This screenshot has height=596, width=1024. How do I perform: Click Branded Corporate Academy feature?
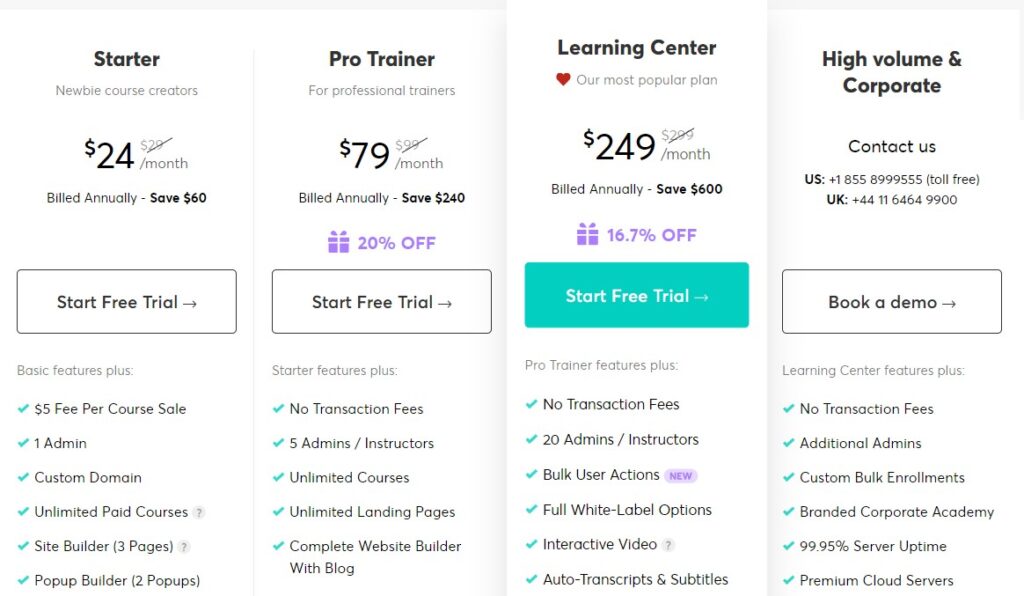pos(897,512)
